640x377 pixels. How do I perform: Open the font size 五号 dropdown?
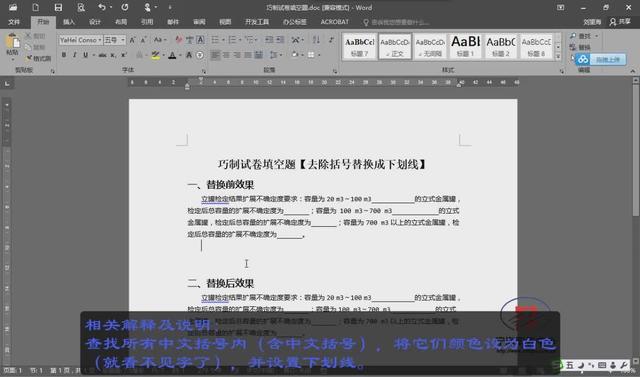122,40
